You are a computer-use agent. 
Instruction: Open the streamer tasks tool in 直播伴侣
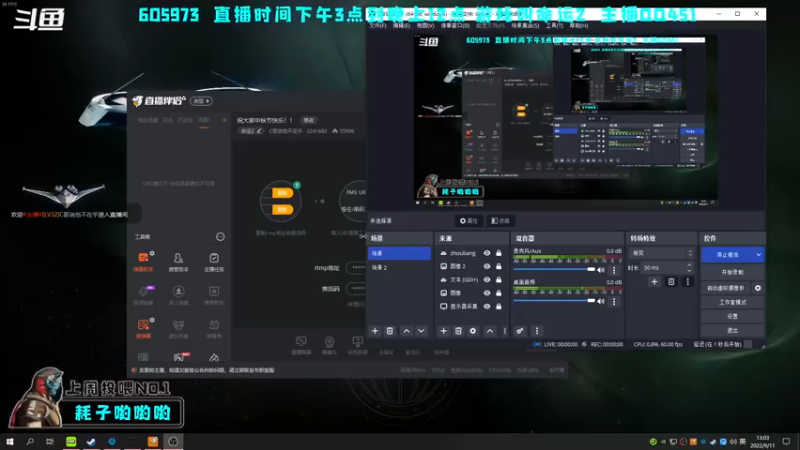[214, 261]
